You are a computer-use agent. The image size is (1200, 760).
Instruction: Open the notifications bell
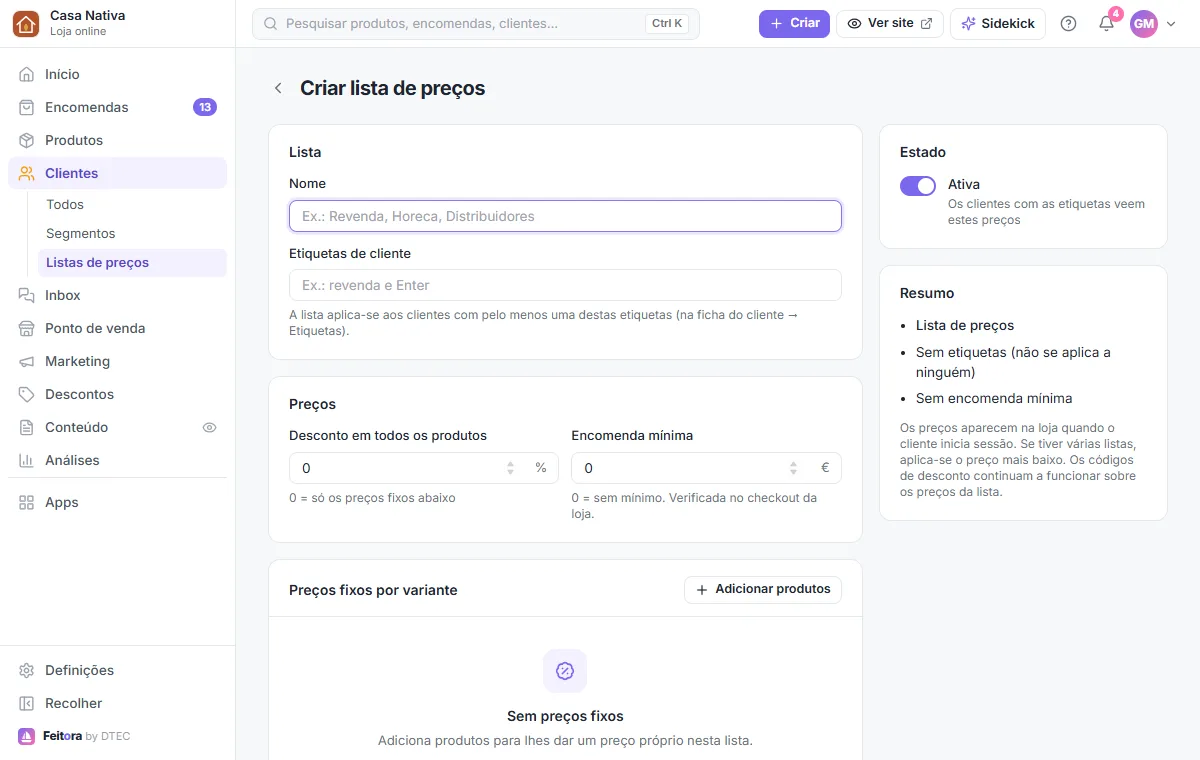pyautogui.click(x=1106, y=23)
